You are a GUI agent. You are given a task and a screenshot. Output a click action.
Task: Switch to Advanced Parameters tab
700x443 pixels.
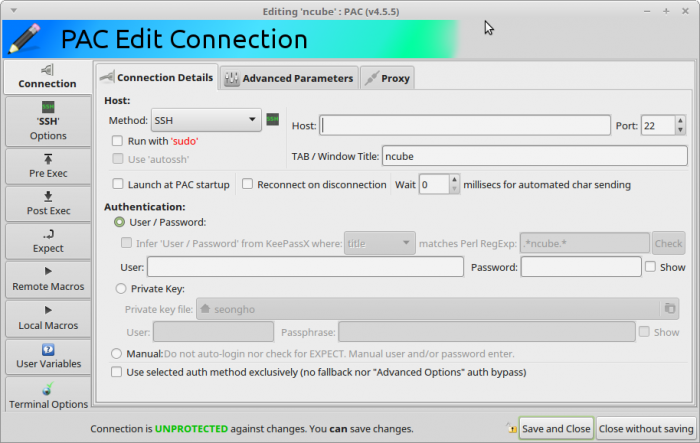coord(289,78)
